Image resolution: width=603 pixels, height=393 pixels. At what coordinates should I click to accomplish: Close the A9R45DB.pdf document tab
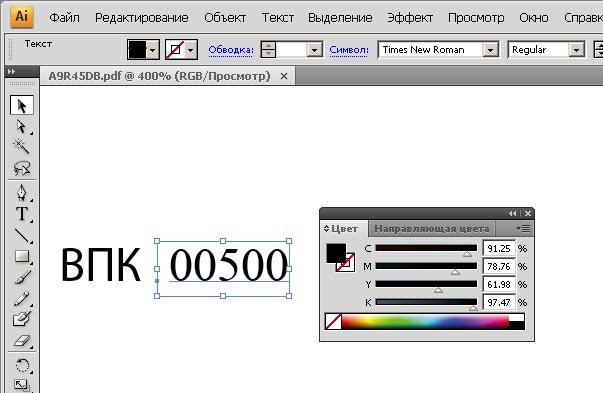coord(284,76)
